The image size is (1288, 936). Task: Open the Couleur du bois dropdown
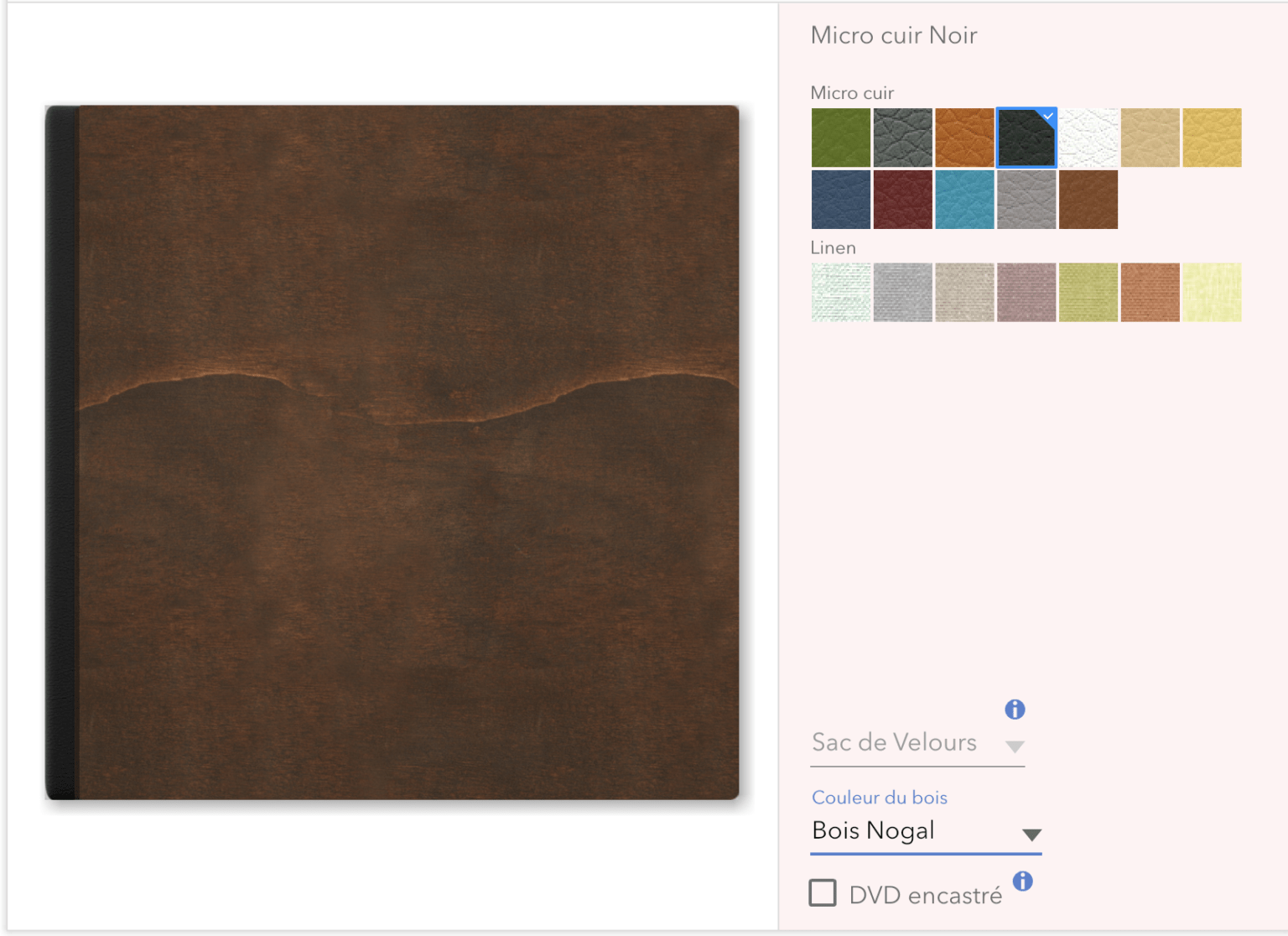926,832
